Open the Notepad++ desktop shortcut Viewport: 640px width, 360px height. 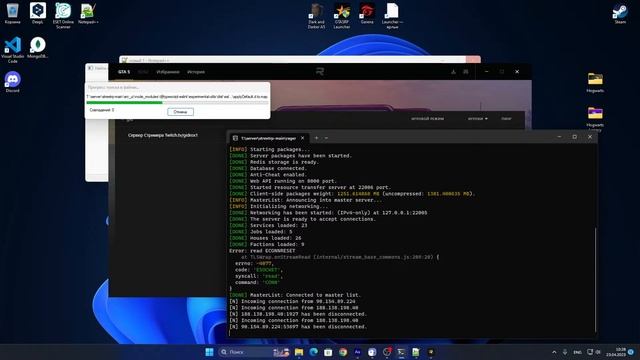[x=88, y=13]
